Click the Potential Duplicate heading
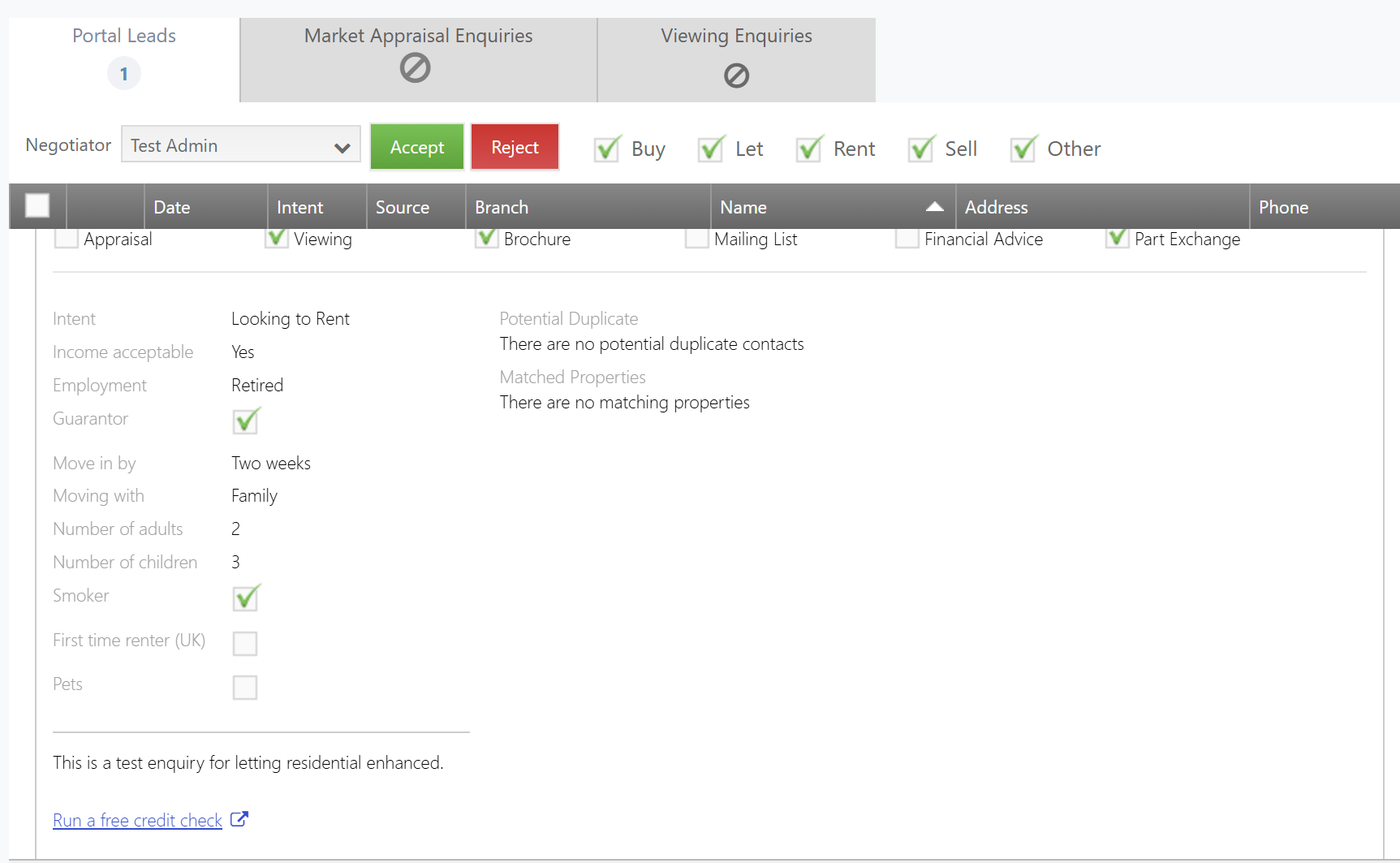This screenshot has width=1400, height=863. 569,318
